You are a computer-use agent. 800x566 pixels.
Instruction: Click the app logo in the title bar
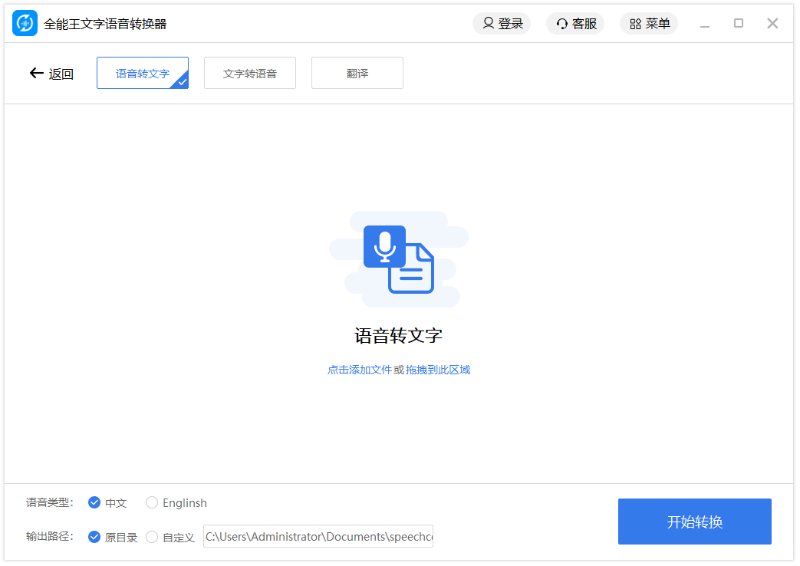24,23
